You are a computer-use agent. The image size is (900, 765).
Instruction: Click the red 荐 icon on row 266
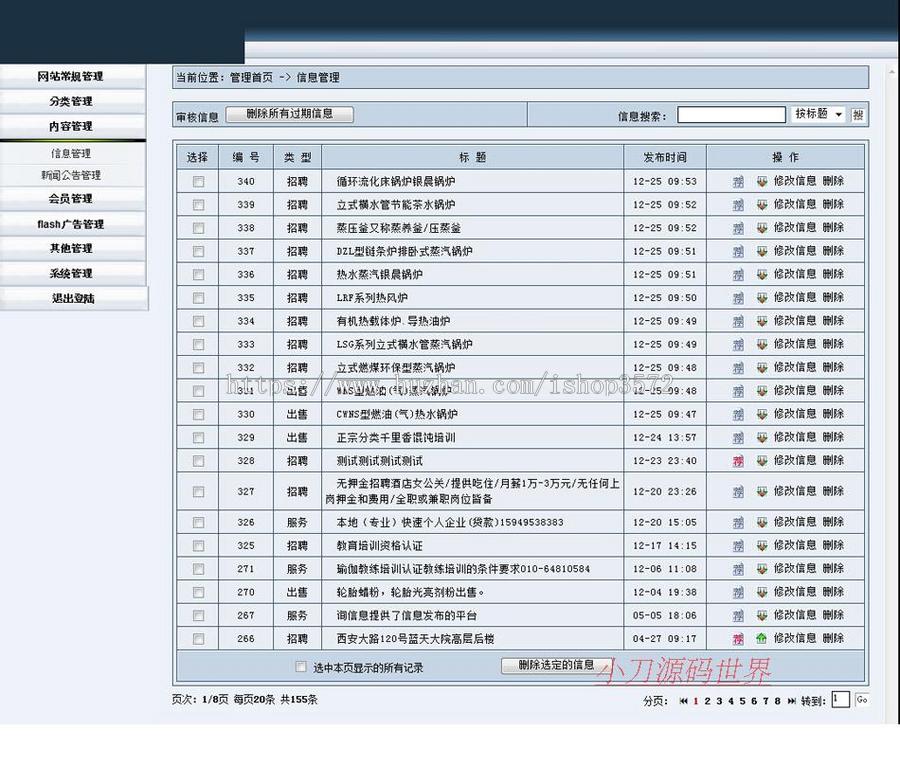point(738,639)
